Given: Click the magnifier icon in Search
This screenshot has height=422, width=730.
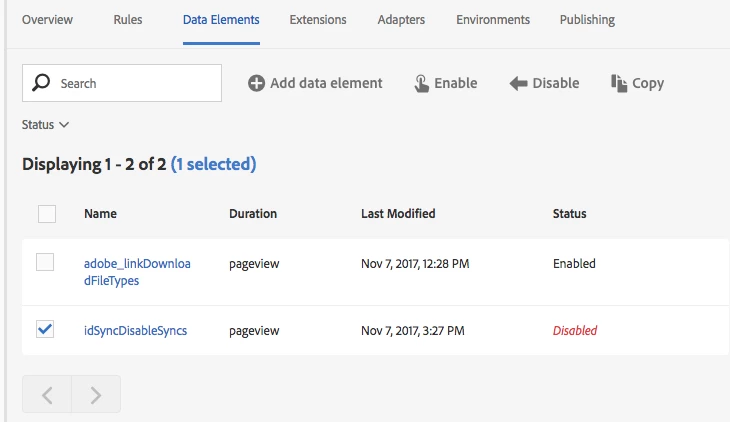Looking at the screenshot, I should click(41, 83).
